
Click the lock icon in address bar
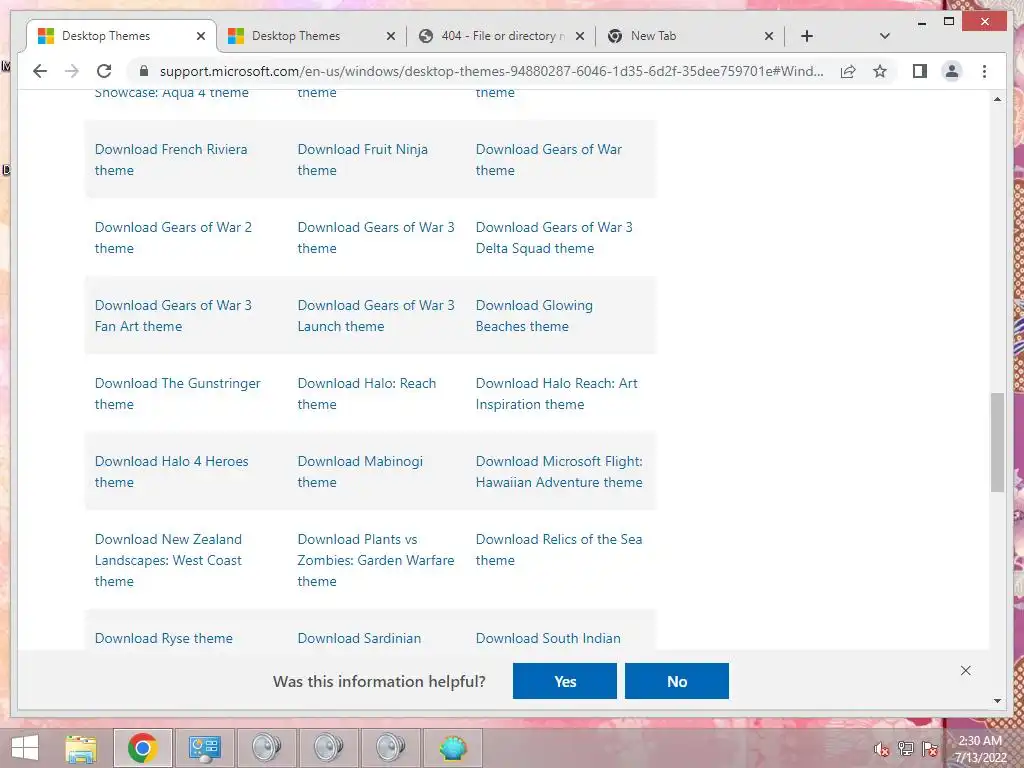click(x=144, y=71)
